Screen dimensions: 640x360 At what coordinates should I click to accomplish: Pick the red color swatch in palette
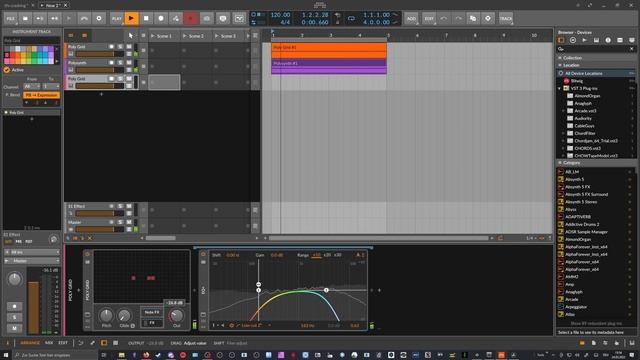coord(12,55)
